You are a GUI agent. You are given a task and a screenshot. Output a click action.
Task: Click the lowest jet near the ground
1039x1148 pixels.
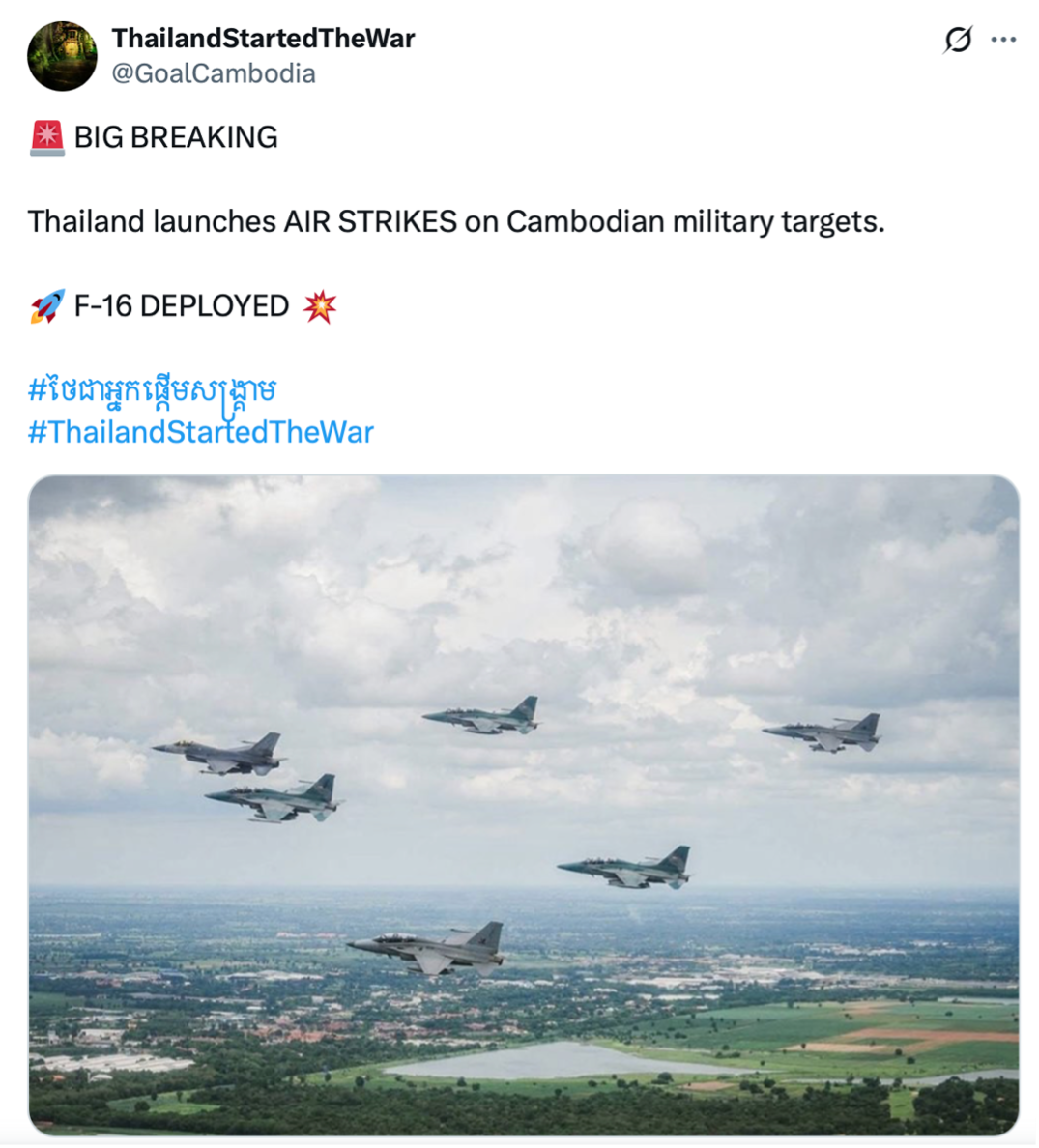pos(431,948)
